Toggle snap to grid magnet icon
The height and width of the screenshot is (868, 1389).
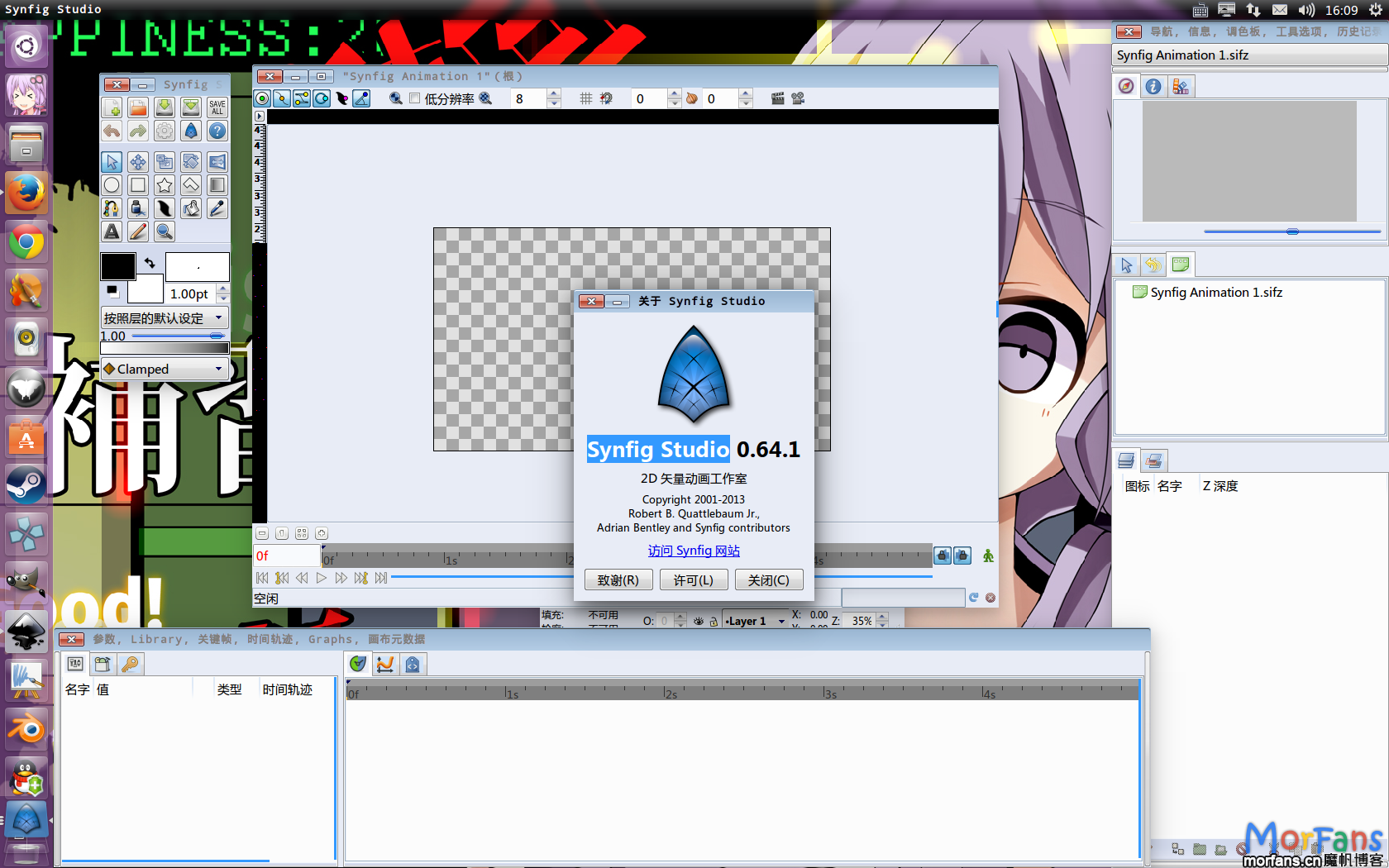(606, 98)
